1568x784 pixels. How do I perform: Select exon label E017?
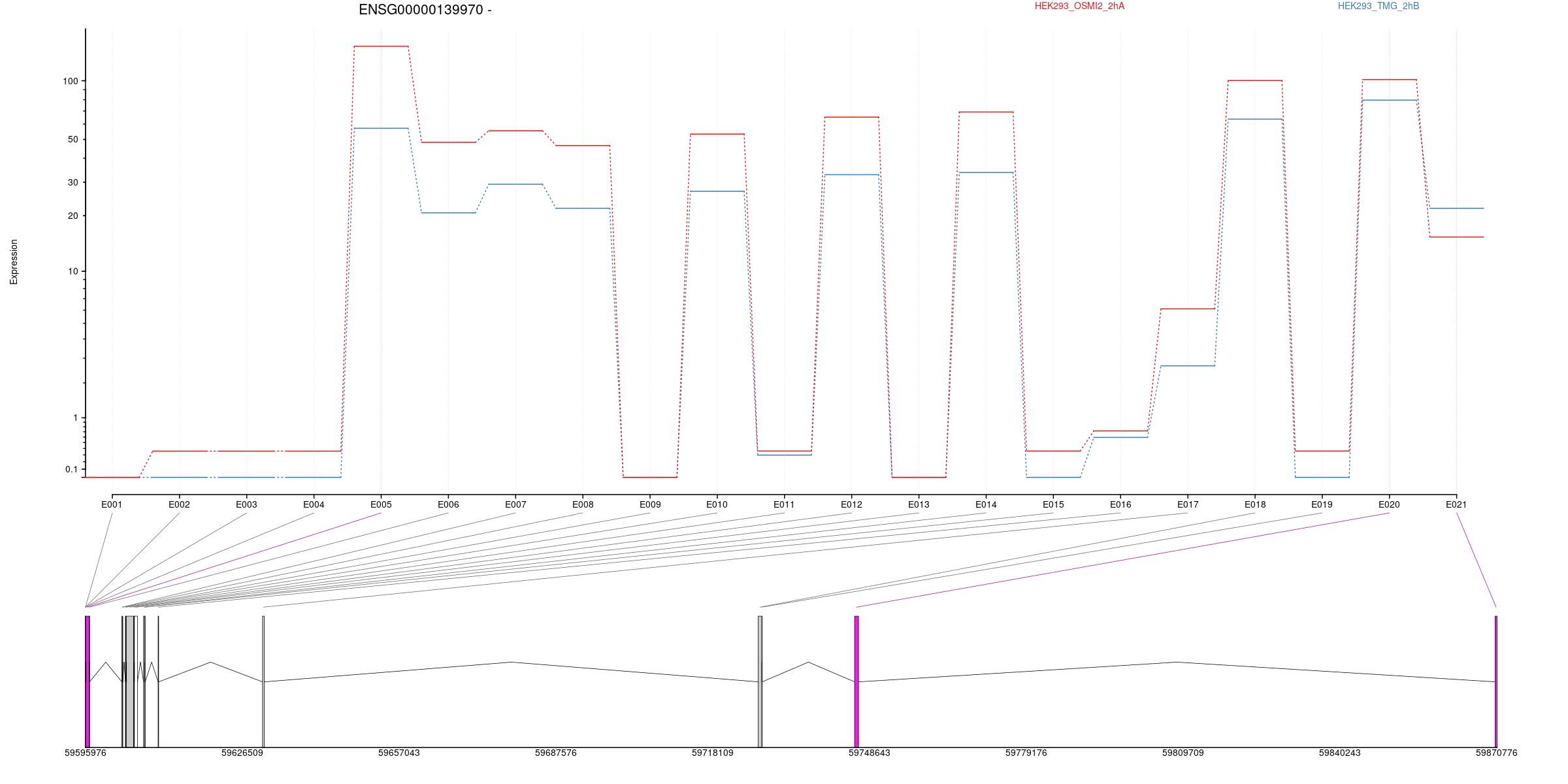tap(1188, 504)
